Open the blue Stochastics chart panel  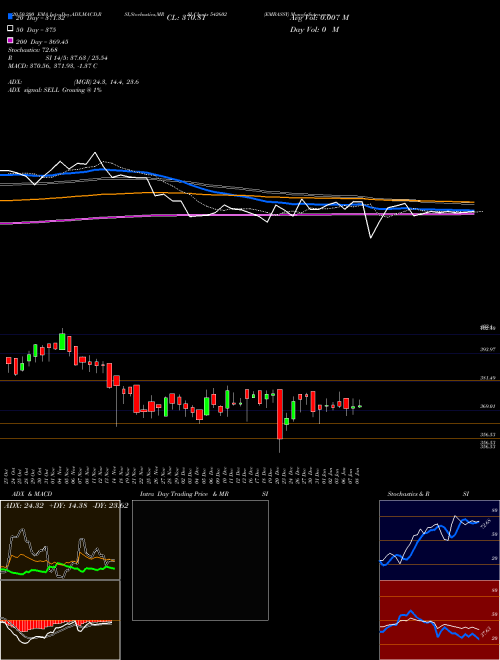pos(439,540)
